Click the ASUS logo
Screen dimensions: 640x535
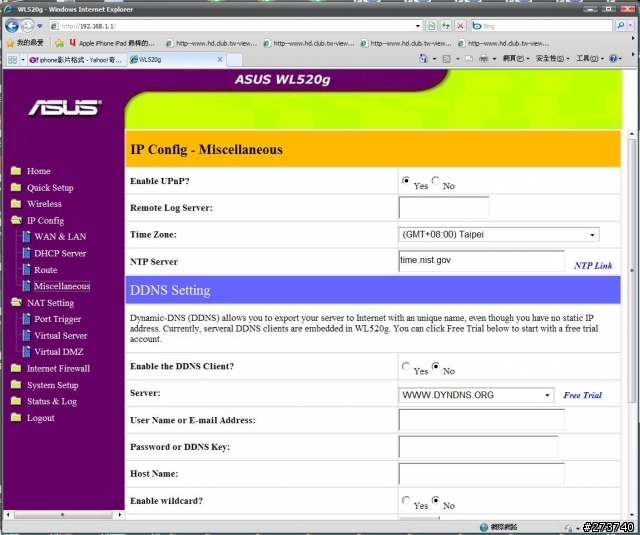tap(64, 108)
